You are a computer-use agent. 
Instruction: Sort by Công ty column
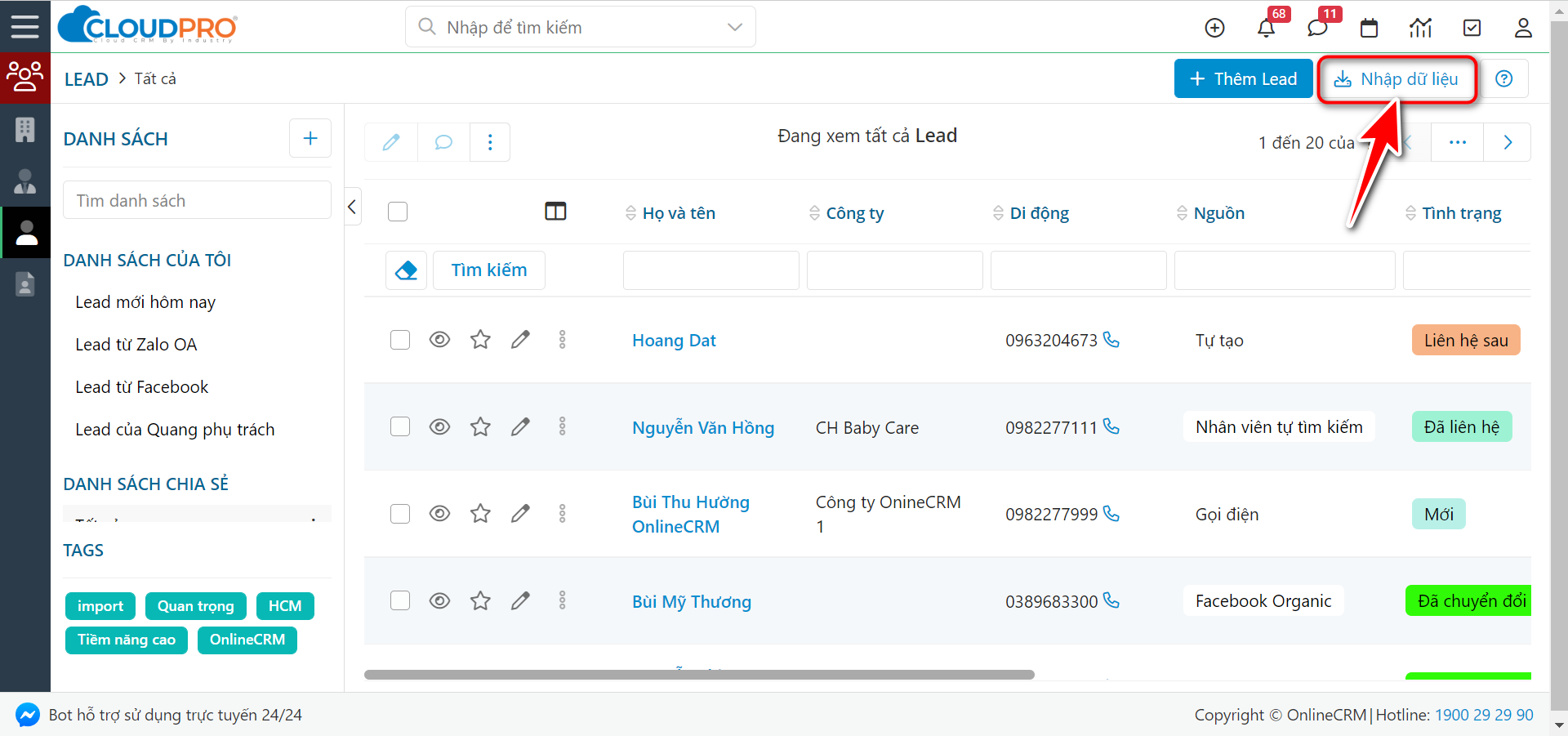[847, 213]
